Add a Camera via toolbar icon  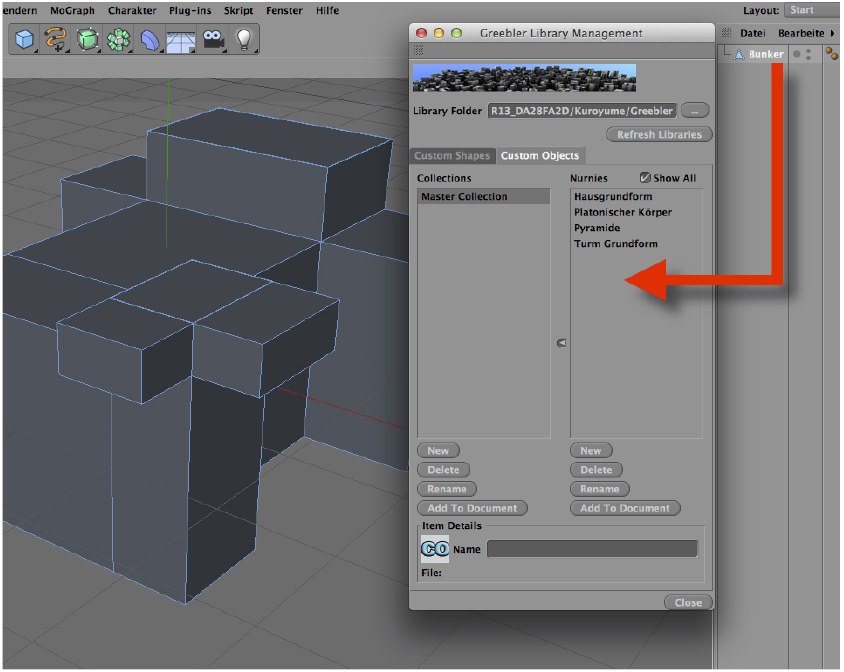coord(212,40)
